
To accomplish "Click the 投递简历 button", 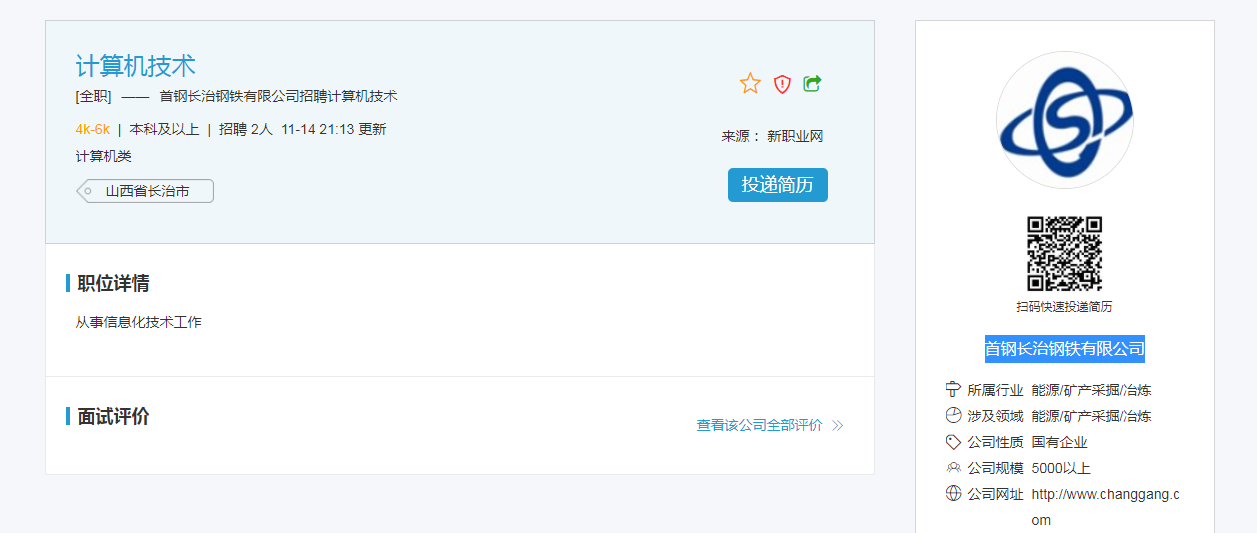I will pos(777,185).
